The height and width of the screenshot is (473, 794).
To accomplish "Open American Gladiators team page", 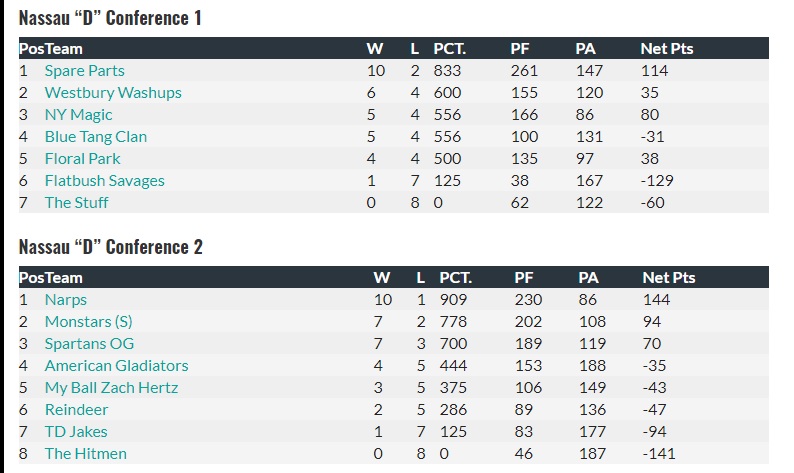I will click(116, 366).
